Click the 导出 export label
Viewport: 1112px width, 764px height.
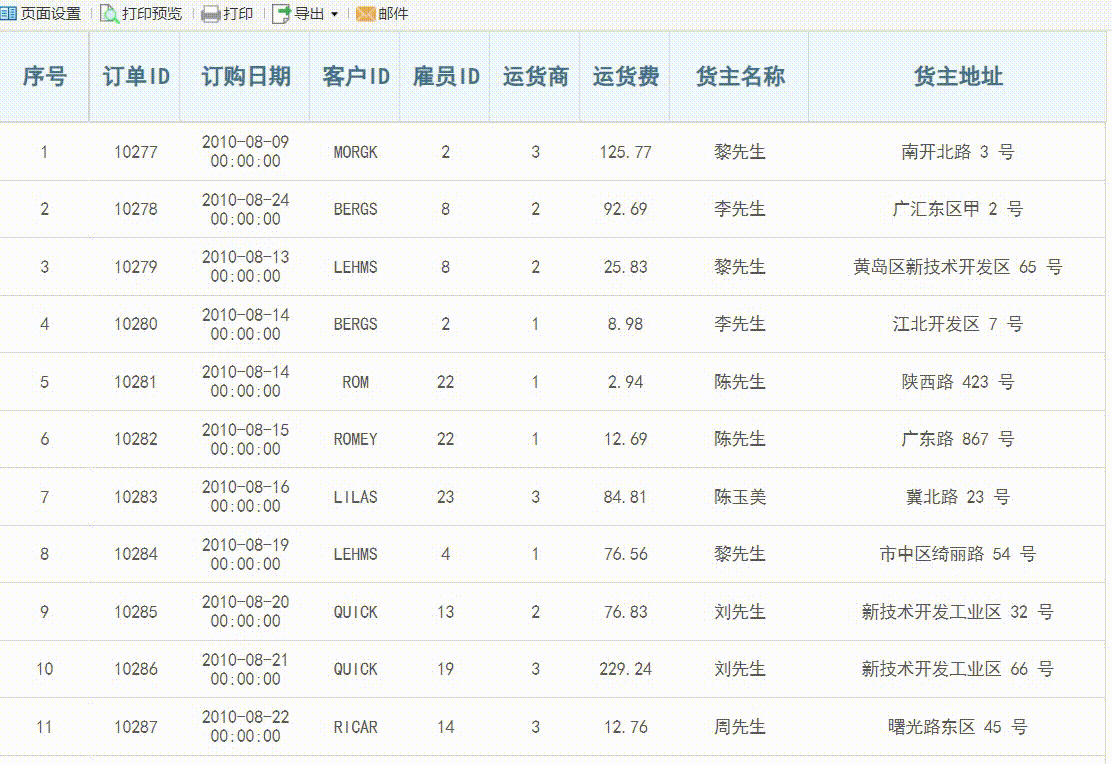click(x=309, y=13)
